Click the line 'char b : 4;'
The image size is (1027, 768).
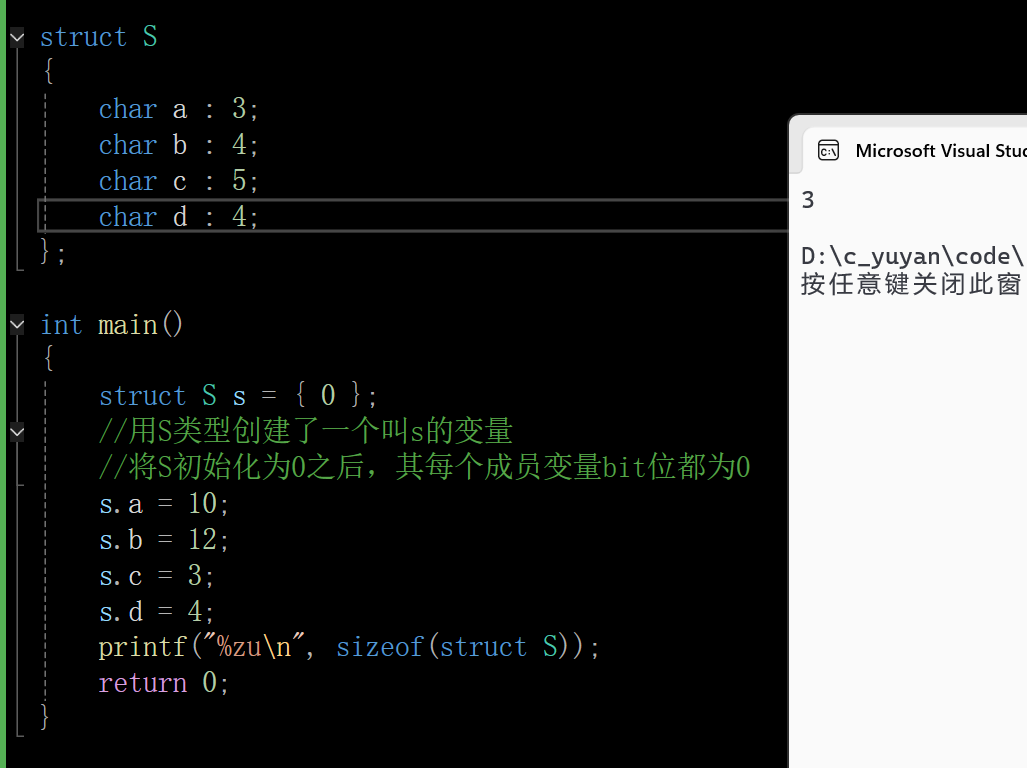[178, 145]
